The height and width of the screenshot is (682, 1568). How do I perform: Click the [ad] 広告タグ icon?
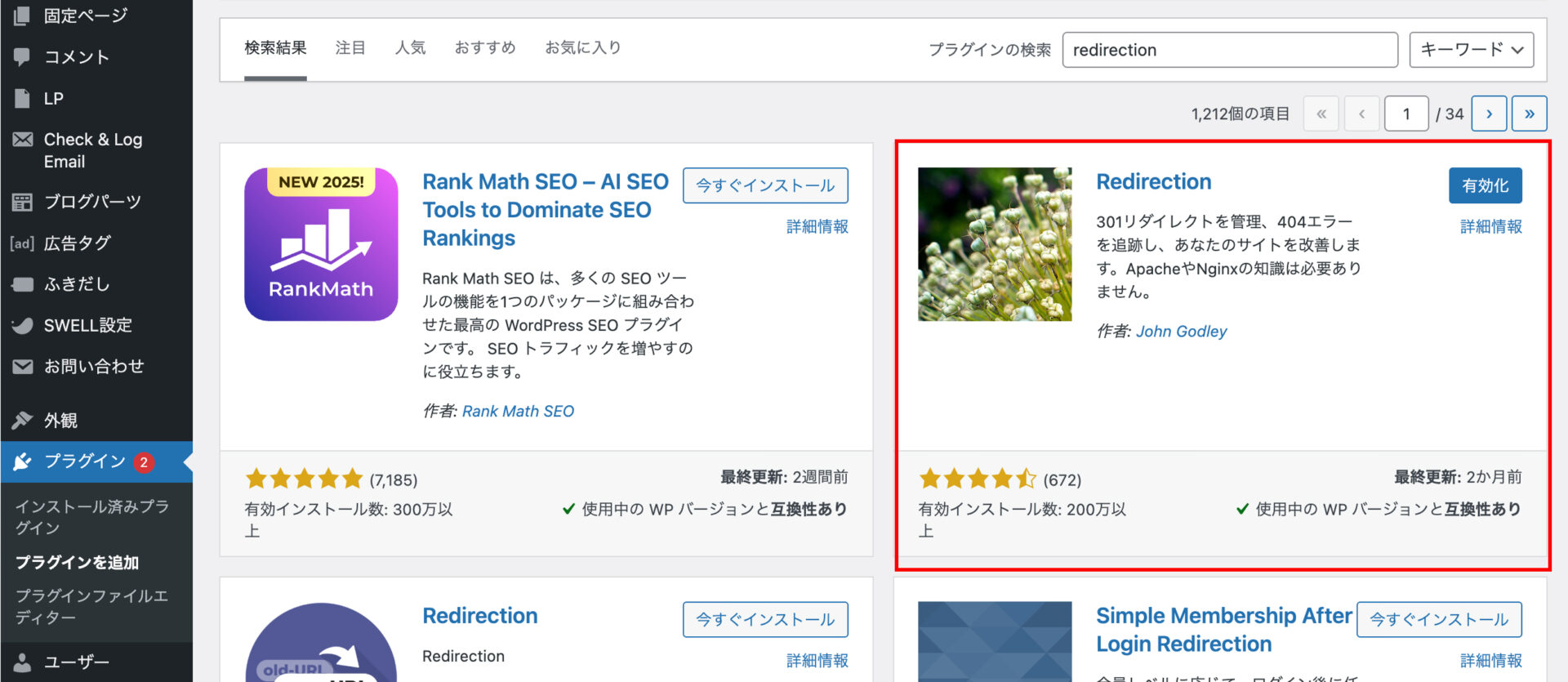click(x=22, y=243)
